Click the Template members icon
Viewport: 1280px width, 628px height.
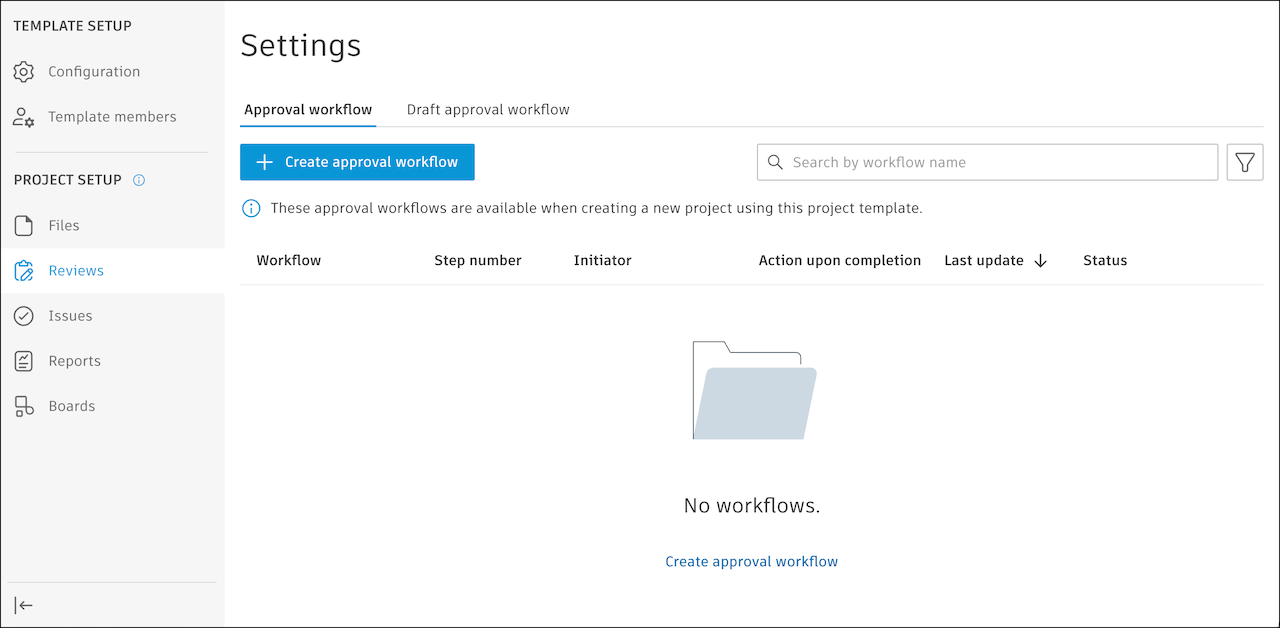pyautogui.click(x=24, y=117)
